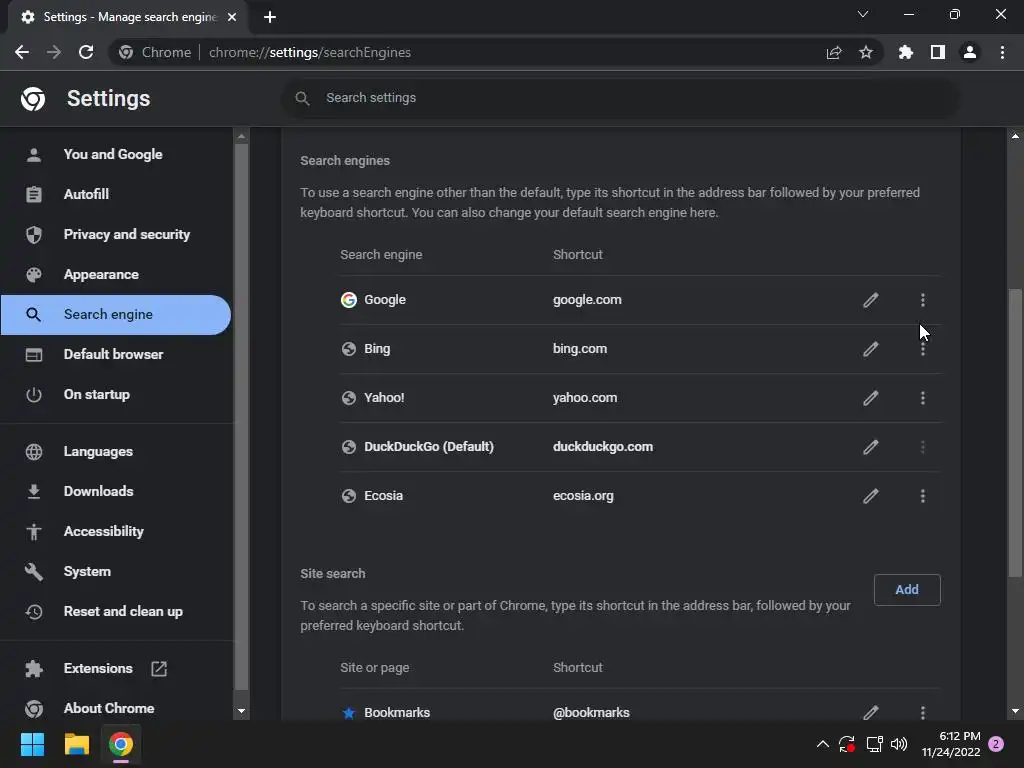Open more actions for Google row
Screen dimensions: 1024x768
click(x=922, y=300)
